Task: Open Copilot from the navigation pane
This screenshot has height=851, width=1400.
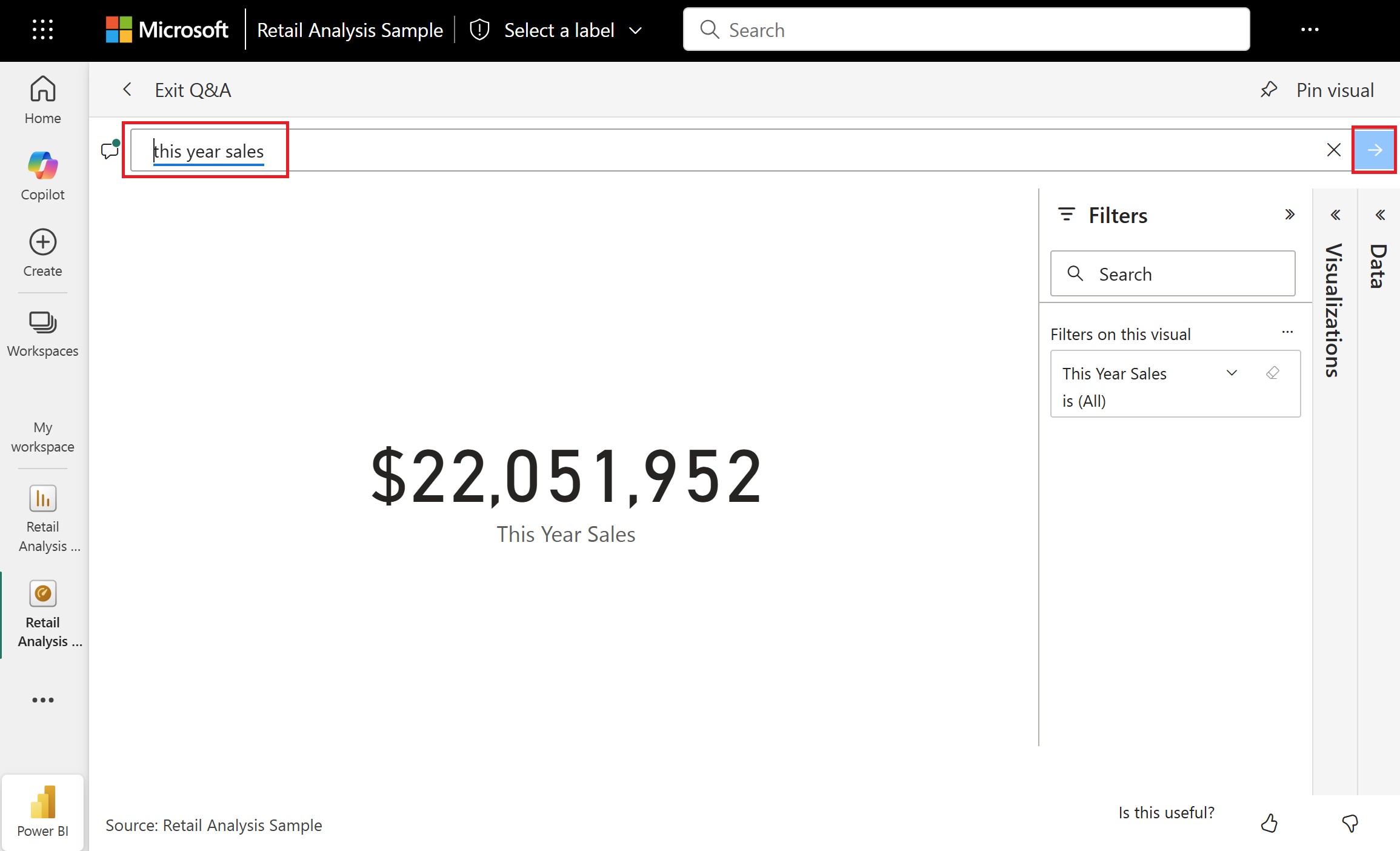Action: click(x=42, y=176)
